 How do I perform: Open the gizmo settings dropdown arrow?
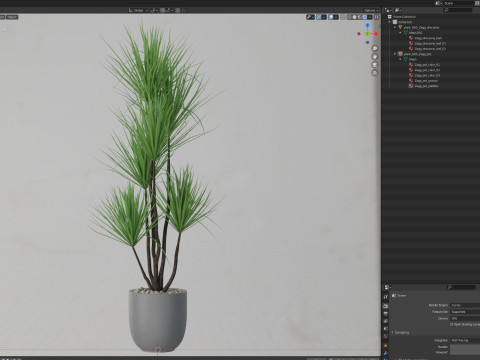tap(324, 17)
